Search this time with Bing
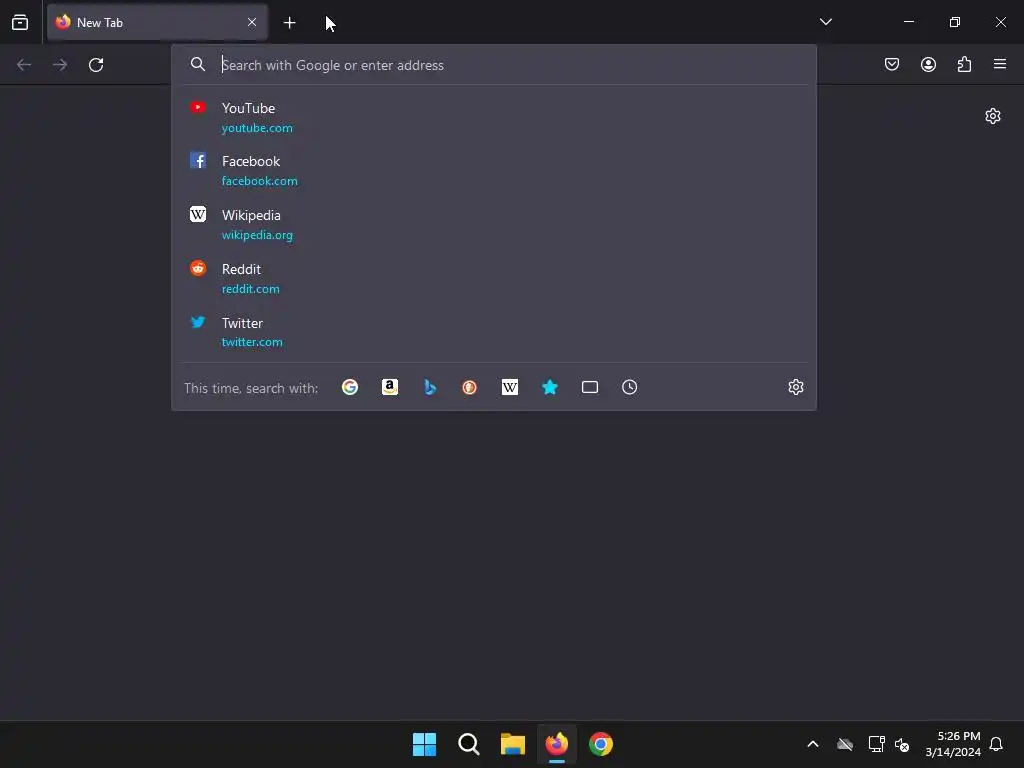The height and width of the screenshot is (768, 1024). (x=430, y=387)
